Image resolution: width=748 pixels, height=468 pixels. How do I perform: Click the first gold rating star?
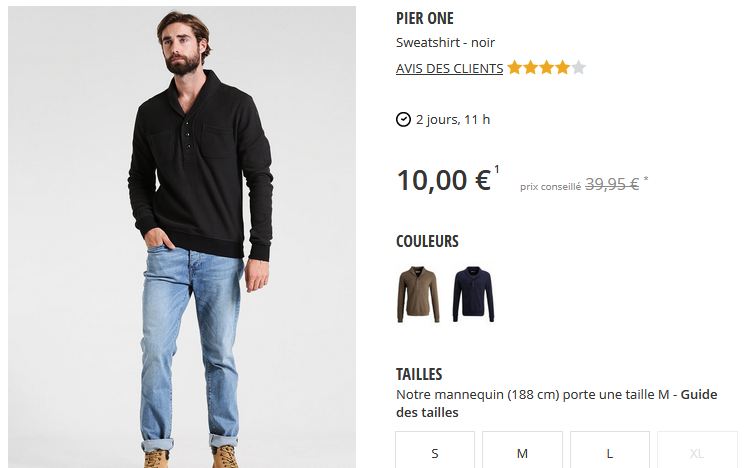point(515,68)
